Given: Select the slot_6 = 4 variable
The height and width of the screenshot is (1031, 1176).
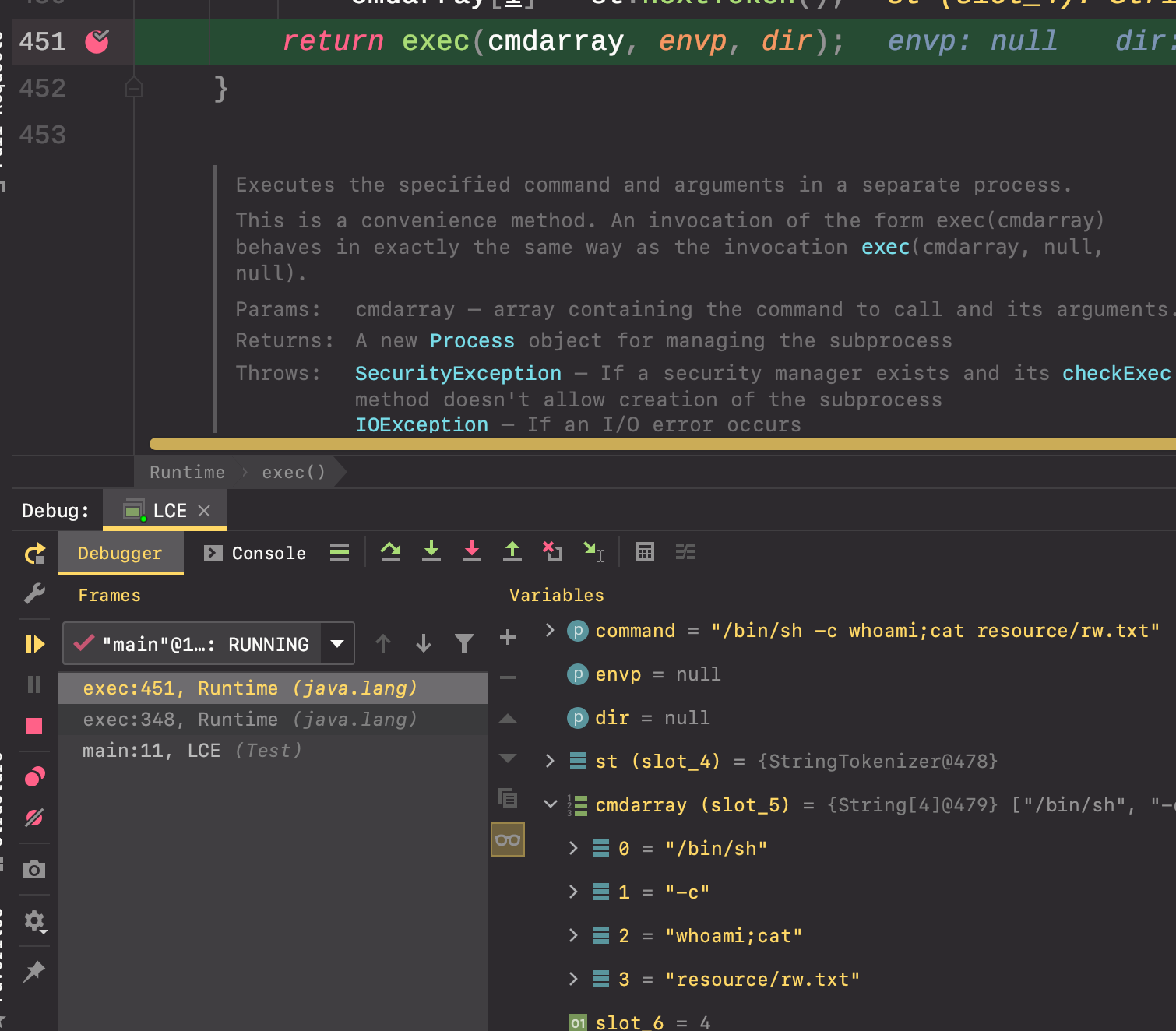Looking at the screenshot, I should 640,1022.
